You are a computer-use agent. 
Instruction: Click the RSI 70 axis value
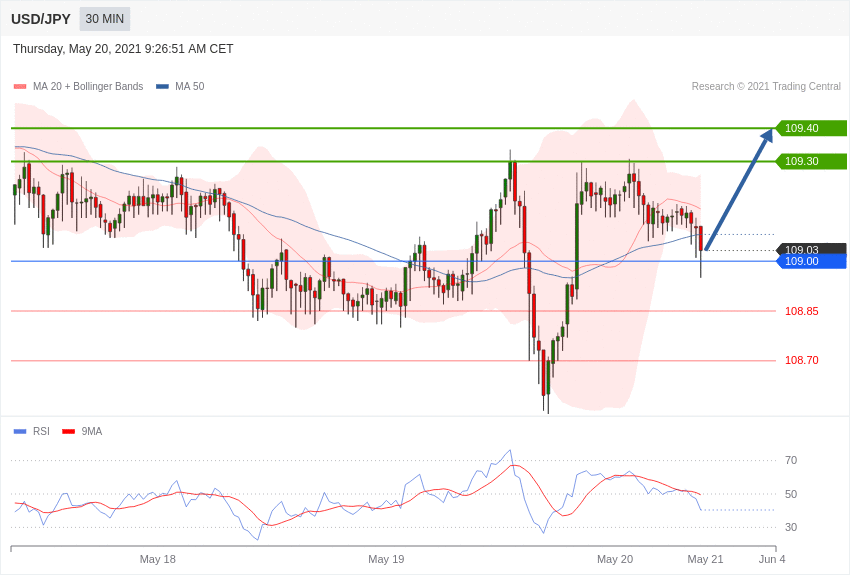coord(791,461)
